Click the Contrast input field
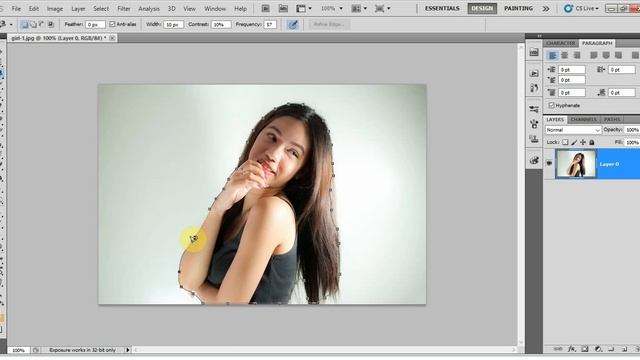 coord(221,25)
